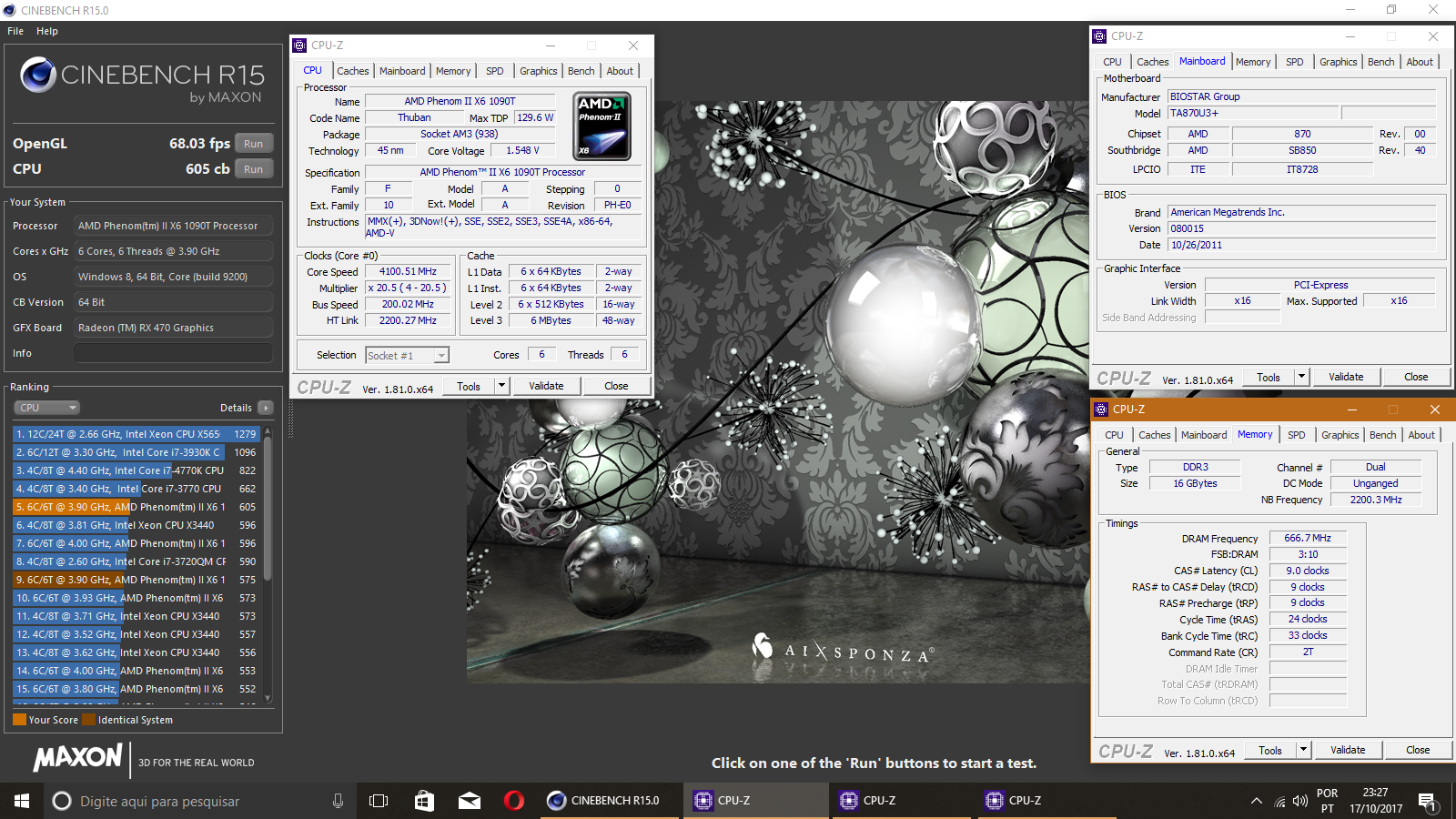Open the network icon in system tray

click(1279, 802)
